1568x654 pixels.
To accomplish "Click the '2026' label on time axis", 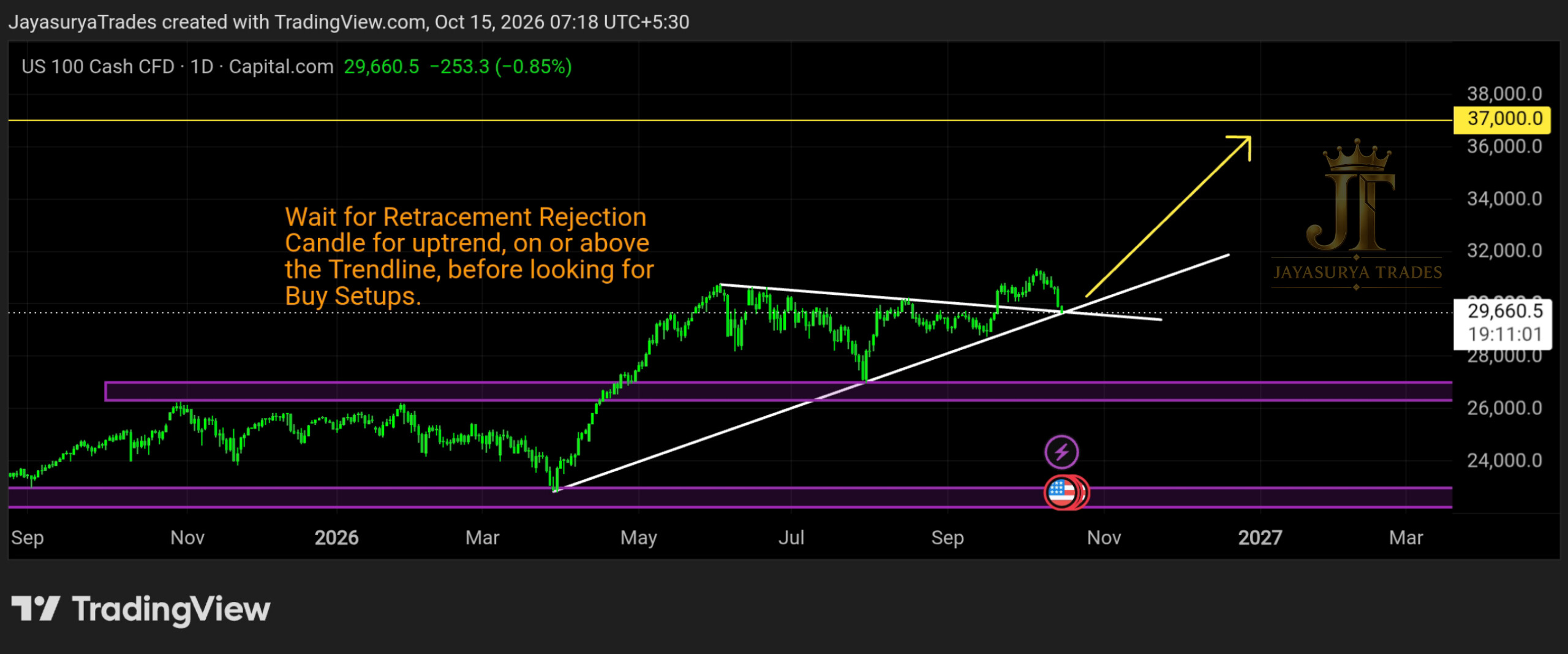I will pyautogui.click(x=336, y=538).
